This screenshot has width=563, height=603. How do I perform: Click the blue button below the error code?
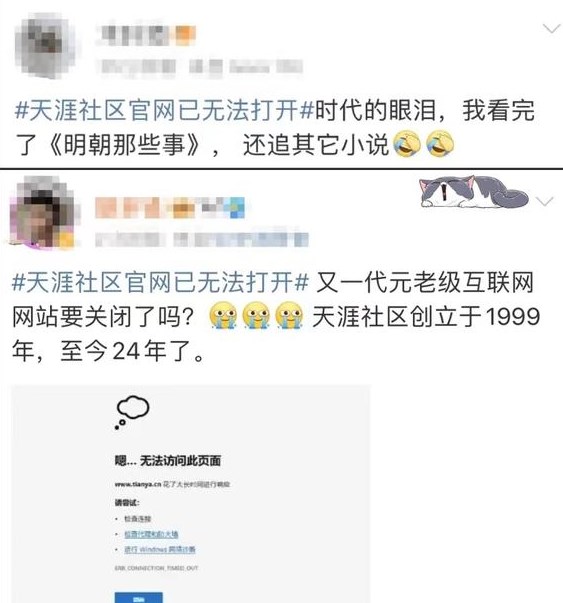click(138, 597)
